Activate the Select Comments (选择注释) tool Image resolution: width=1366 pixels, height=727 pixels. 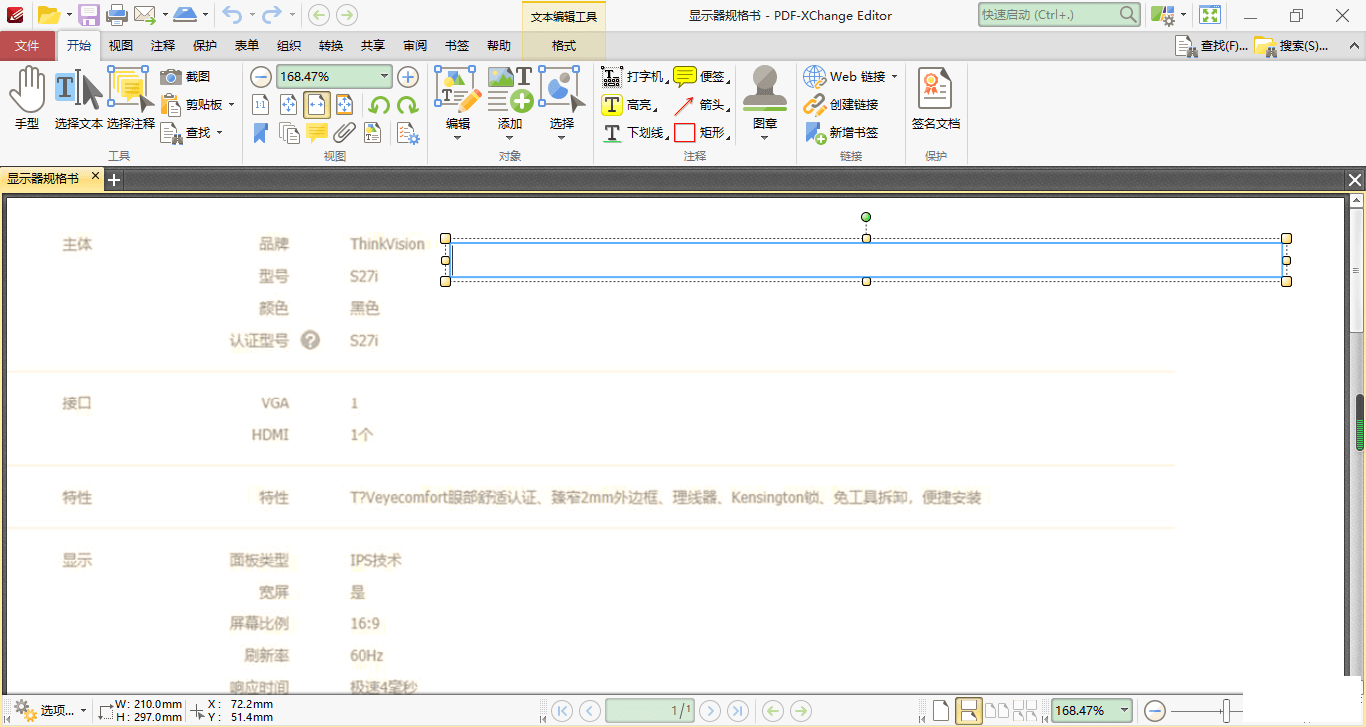point(131,99)
